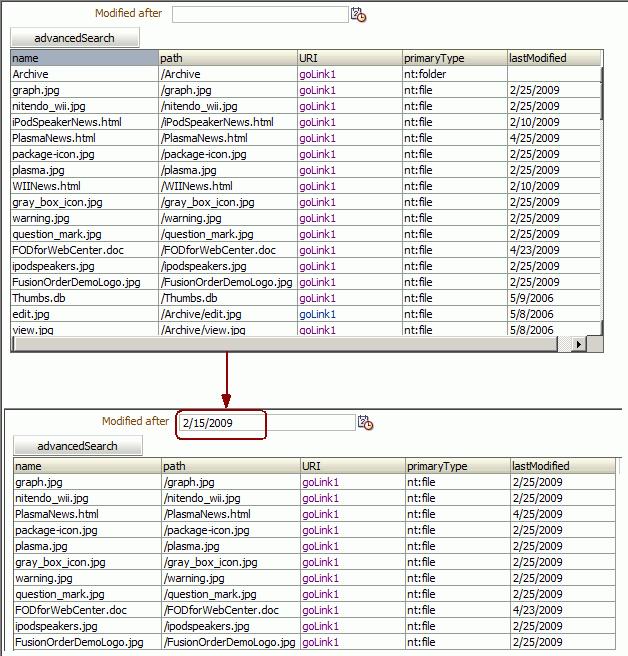Click lower table gray_box_icon.jpg name cell
The width and height of the screenshot is (628, 656).
pos(87,562)
